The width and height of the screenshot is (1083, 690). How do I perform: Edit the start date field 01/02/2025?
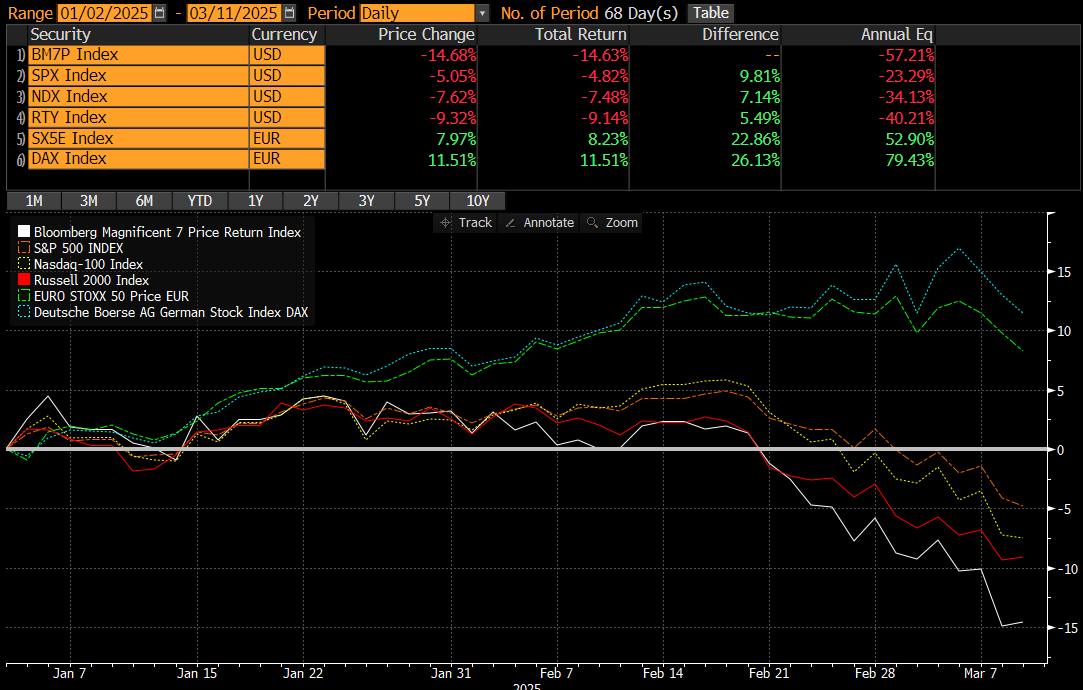pos(104,13)
